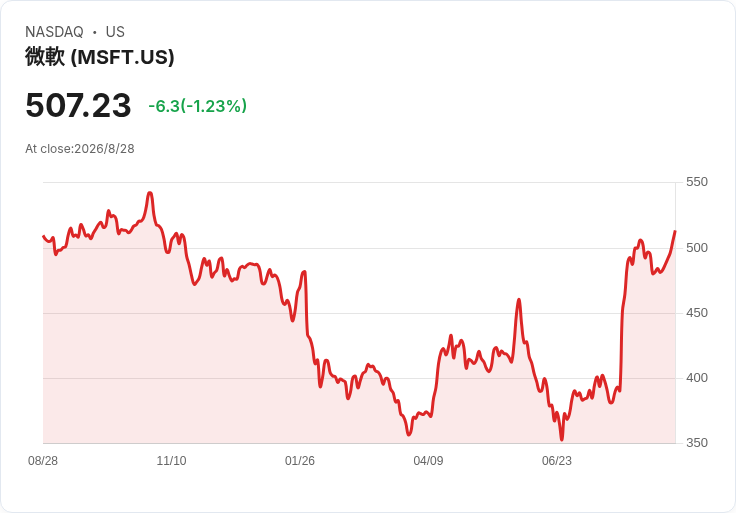Select the 11/10 date axis label

[x=171, y=460]
